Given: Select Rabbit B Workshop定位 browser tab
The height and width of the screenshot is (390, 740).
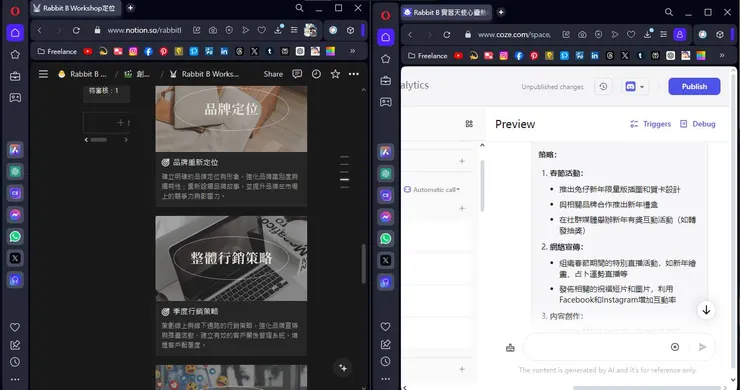Looking at the screenshot, I should 75,8.
